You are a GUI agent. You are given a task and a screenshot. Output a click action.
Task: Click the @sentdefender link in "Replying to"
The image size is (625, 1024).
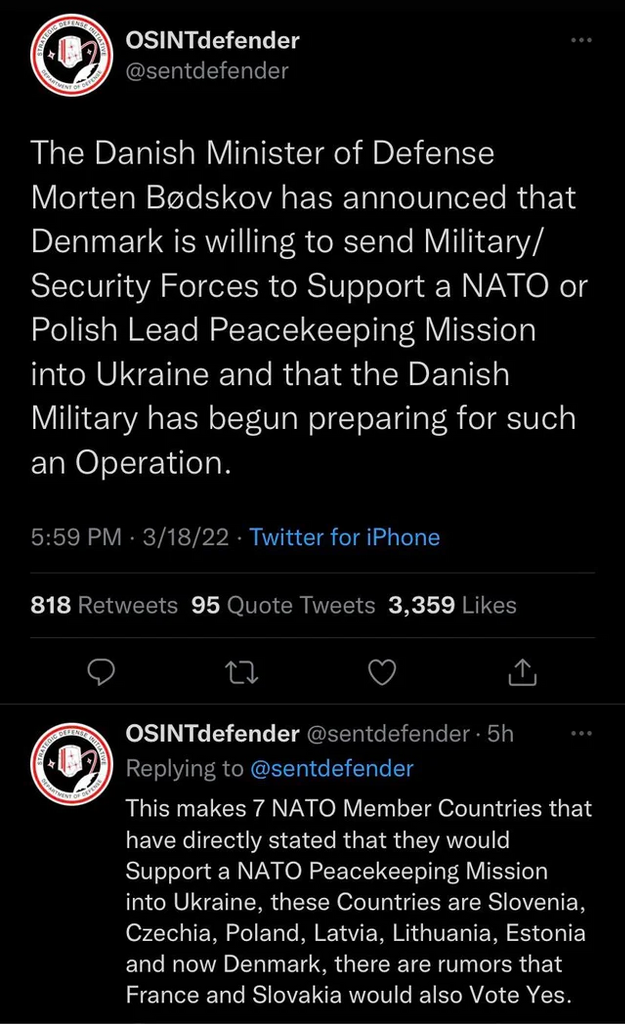point(330,768)
